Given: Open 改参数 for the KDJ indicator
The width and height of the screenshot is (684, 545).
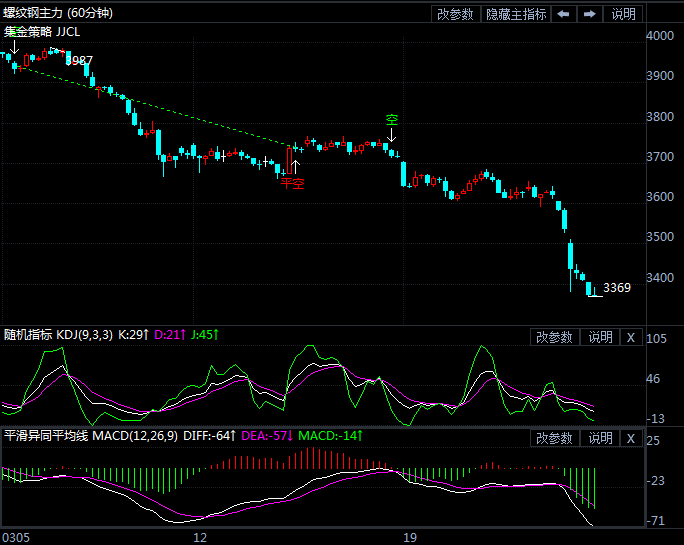Looking at the screenshot, I should tap(554, 338).
